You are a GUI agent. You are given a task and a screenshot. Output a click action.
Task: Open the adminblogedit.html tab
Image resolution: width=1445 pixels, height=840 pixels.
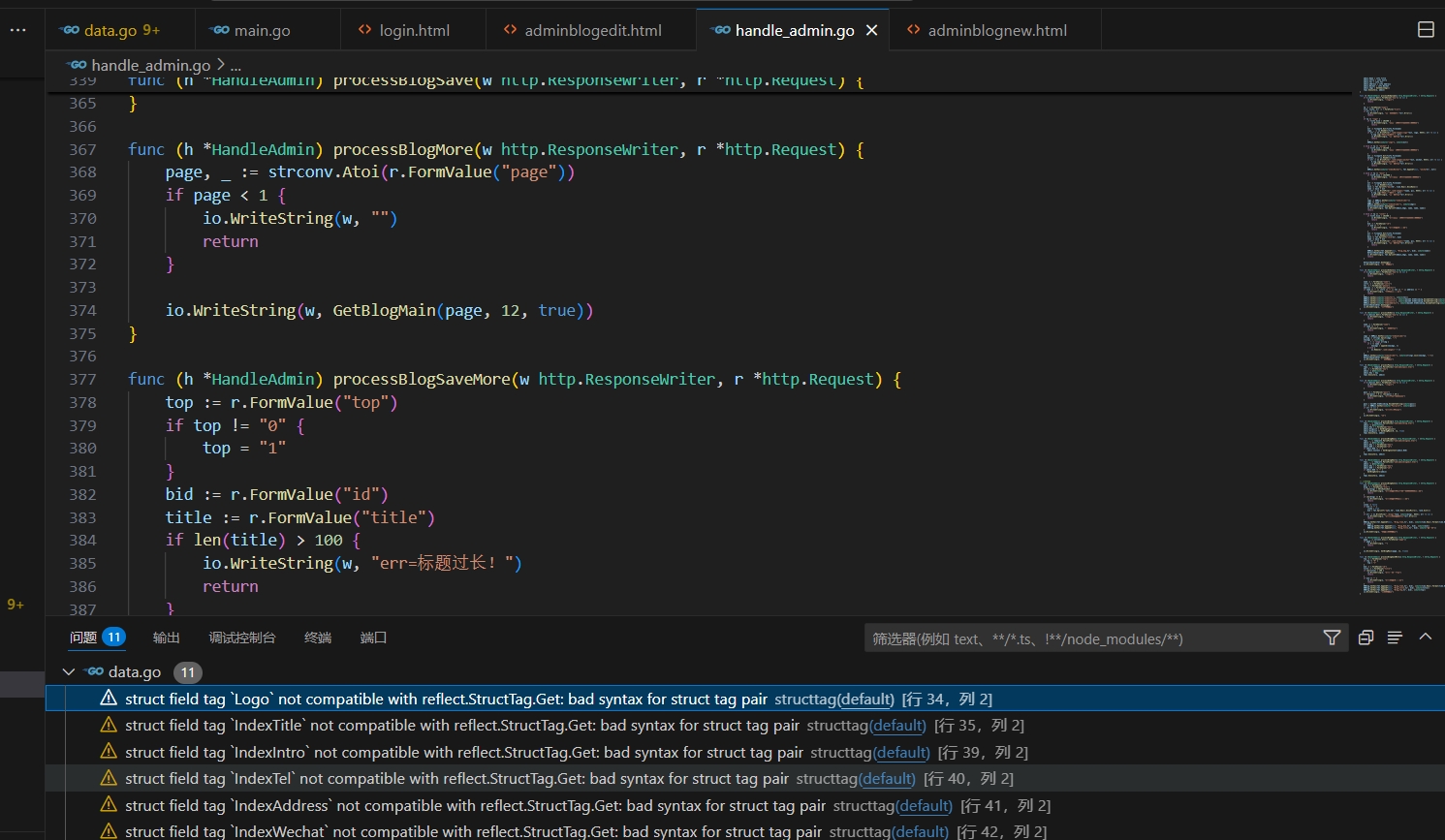coord(592,30)
